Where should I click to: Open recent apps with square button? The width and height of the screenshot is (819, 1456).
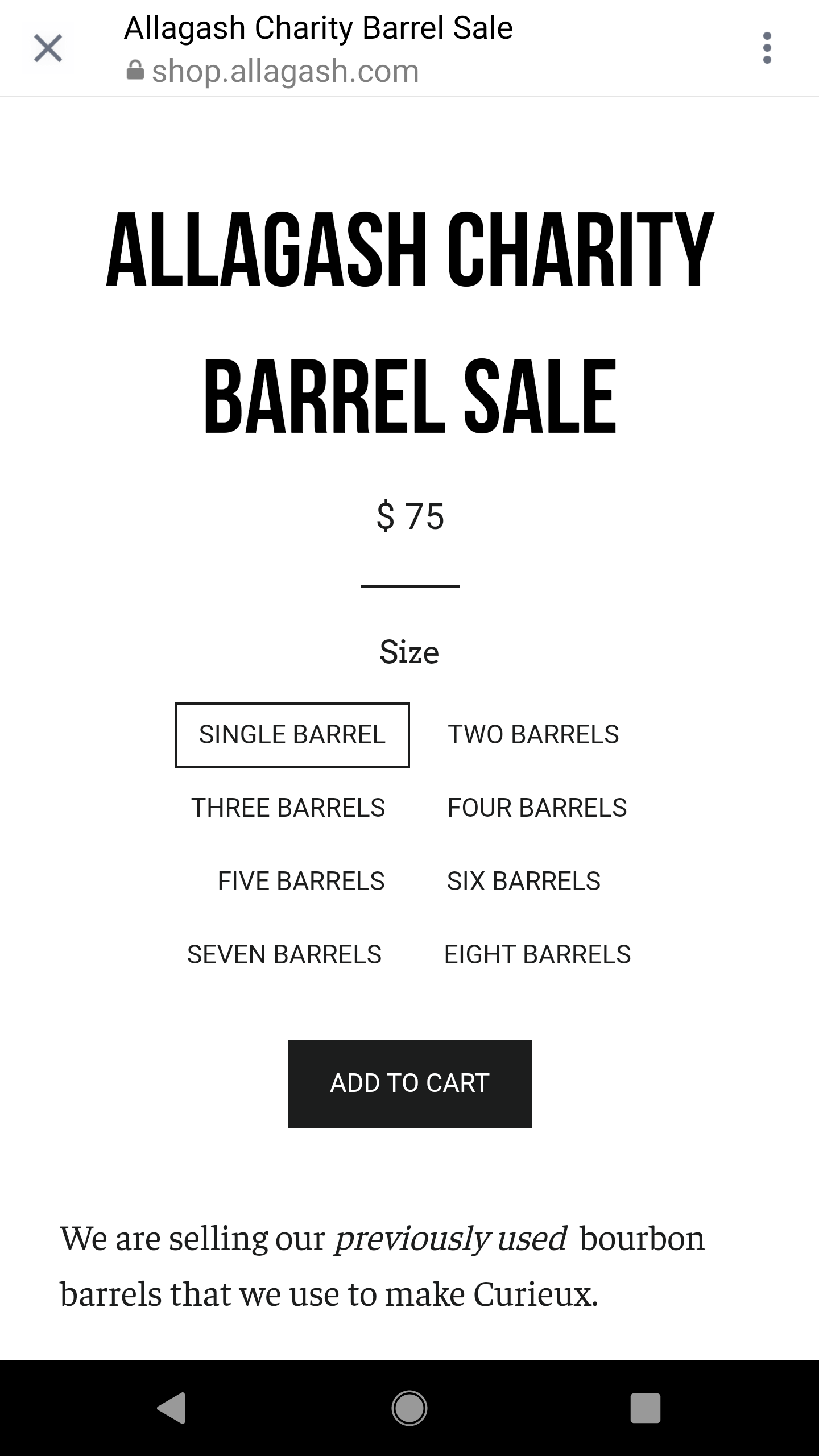pos(646,1408)
